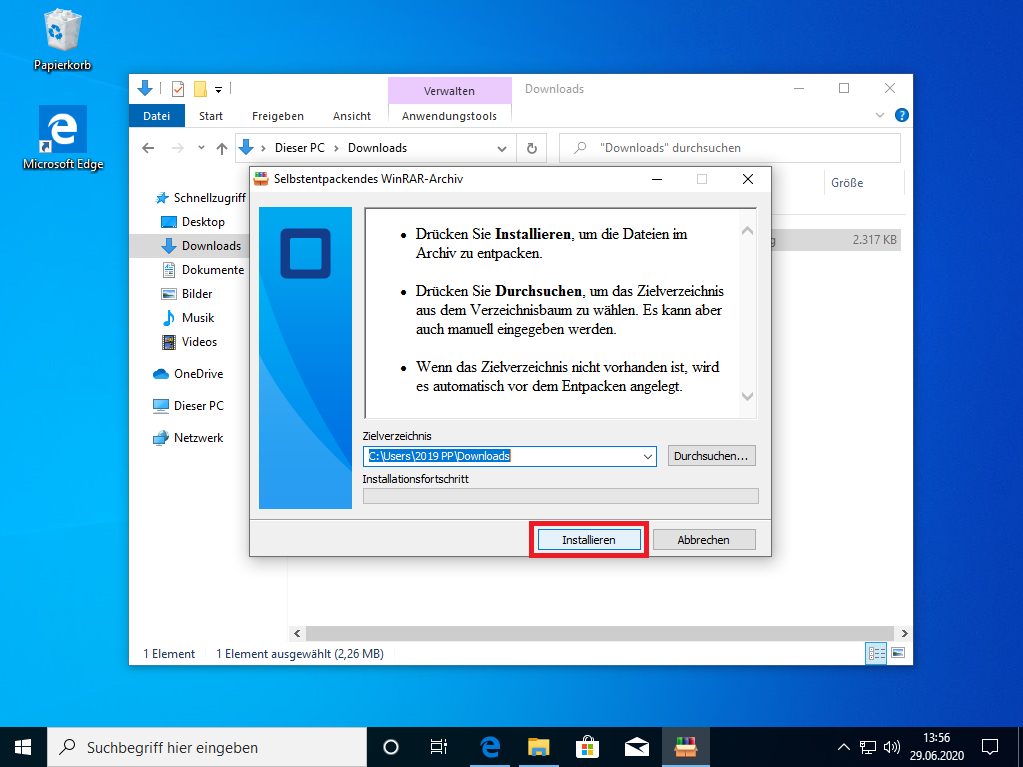1023x767 pixels.
Task: Open Cortana circle icon on taskbar
Action: [x=390, y=747]
